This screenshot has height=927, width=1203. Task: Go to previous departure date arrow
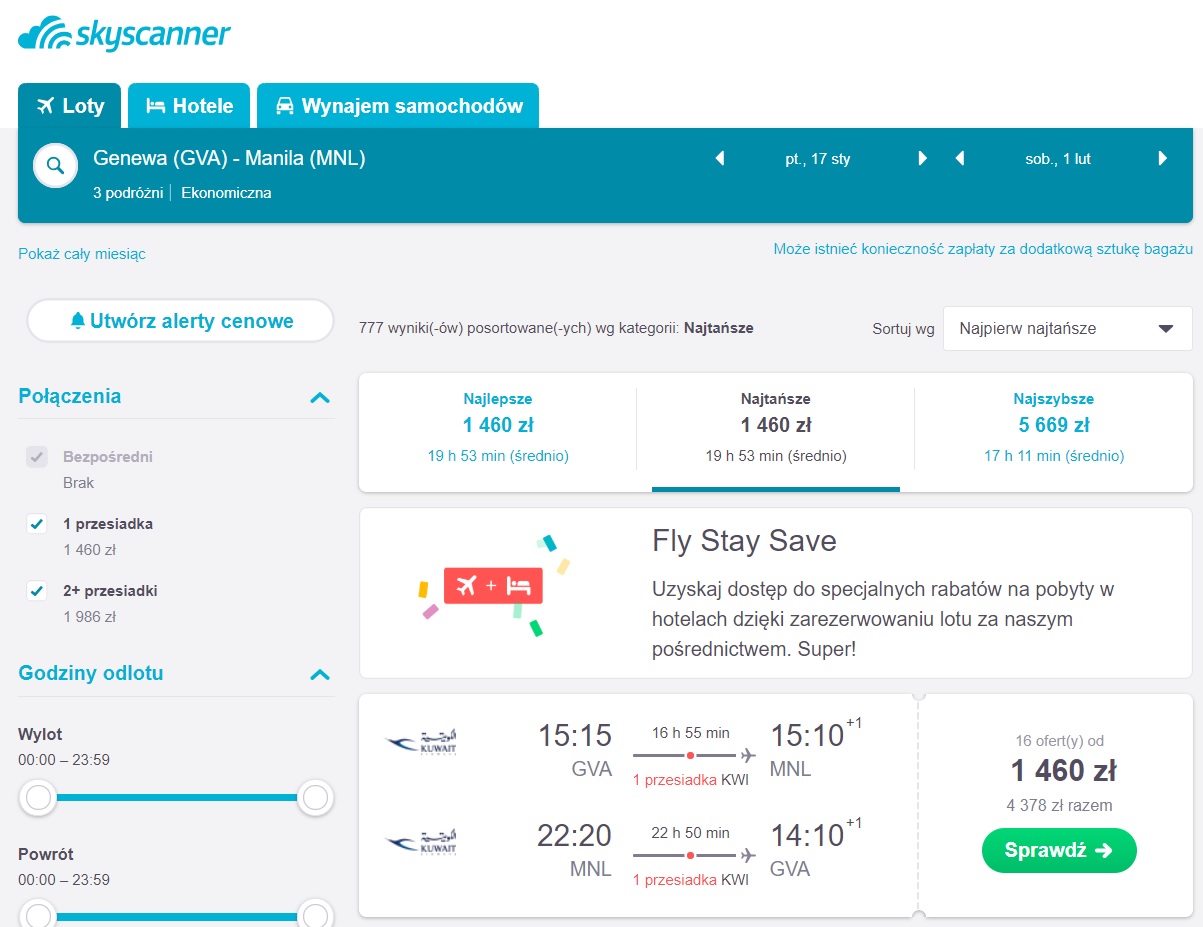(719, 158)
